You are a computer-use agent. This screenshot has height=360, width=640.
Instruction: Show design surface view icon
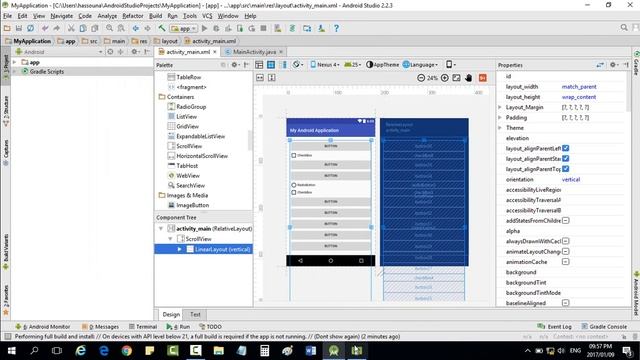click(x=259, y=65)
